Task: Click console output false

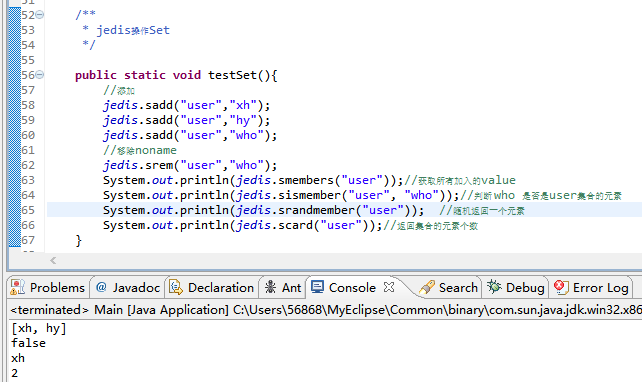Action: coord(29,343)
